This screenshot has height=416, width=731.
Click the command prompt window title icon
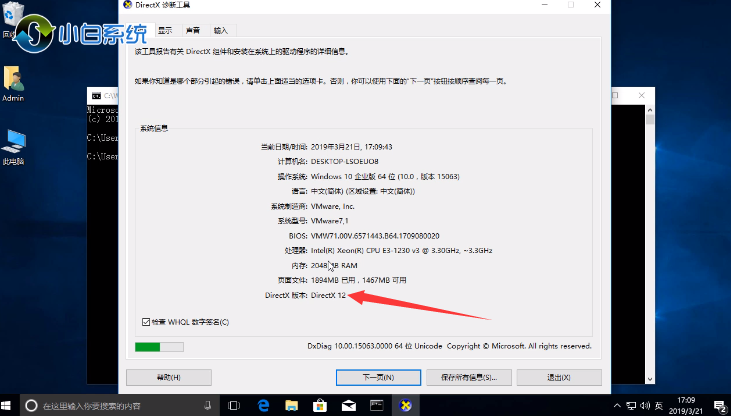tap(97, 96)
